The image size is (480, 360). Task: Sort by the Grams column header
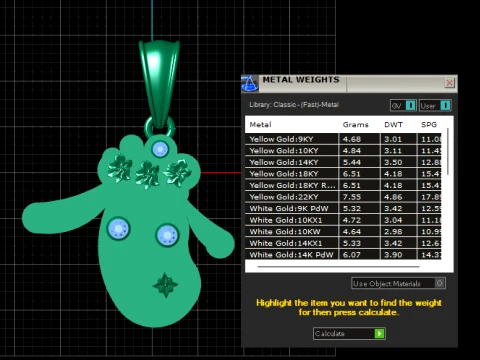click(355, 125)
